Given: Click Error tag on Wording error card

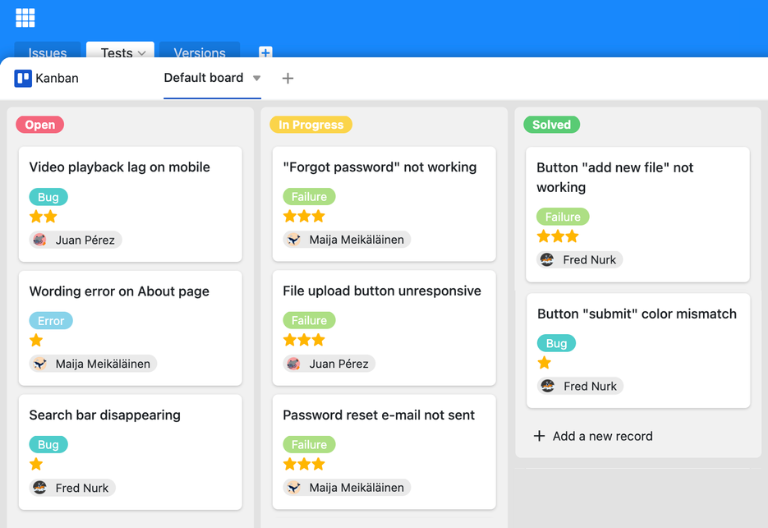Looking at the screenshot, I should click(x=51, y=321).
